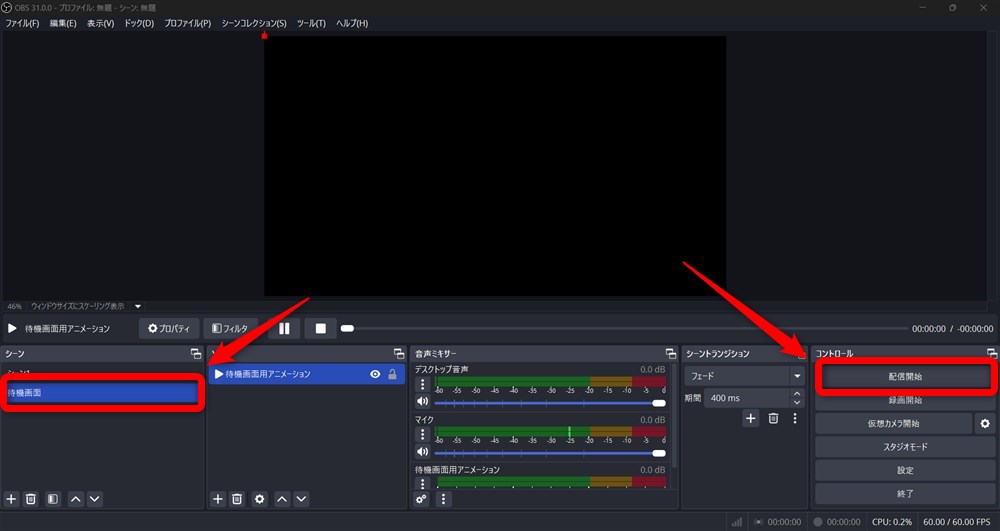Open the ファイル(F) menu

click(22, 23)
